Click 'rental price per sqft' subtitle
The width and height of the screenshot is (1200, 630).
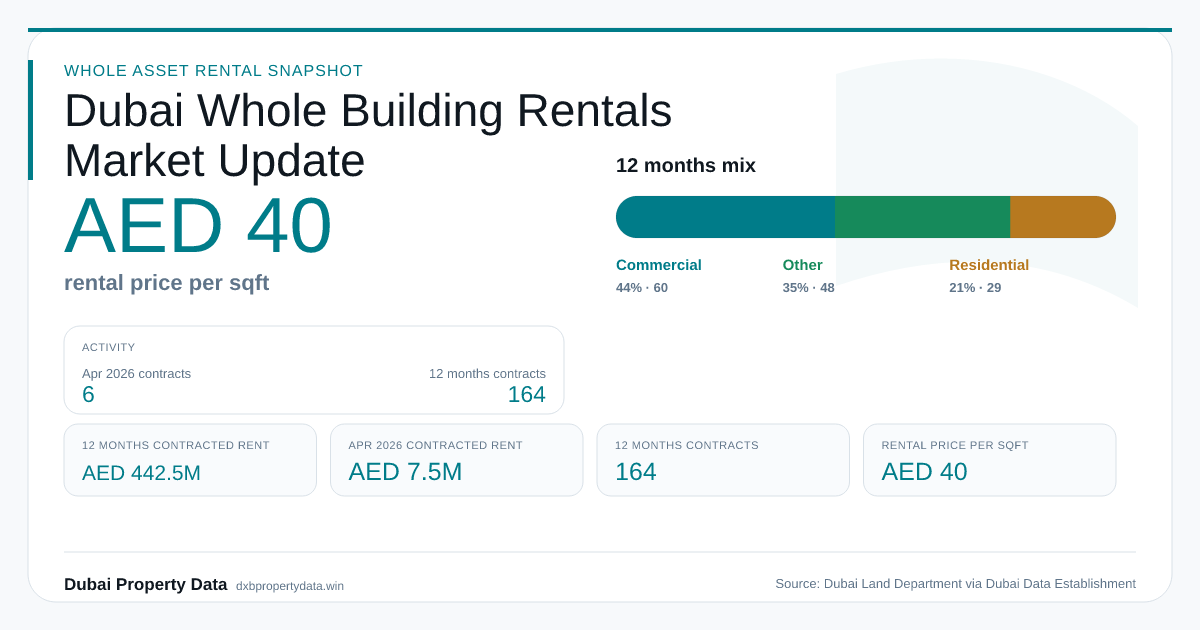(x=167, y=283)
